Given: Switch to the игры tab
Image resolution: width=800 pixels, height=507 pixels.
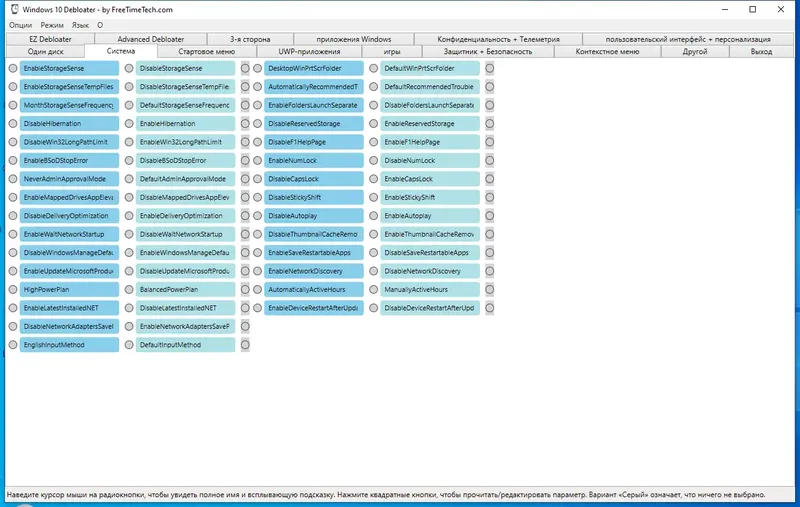Looking at the screenshot, I should (x=392, y=52).
